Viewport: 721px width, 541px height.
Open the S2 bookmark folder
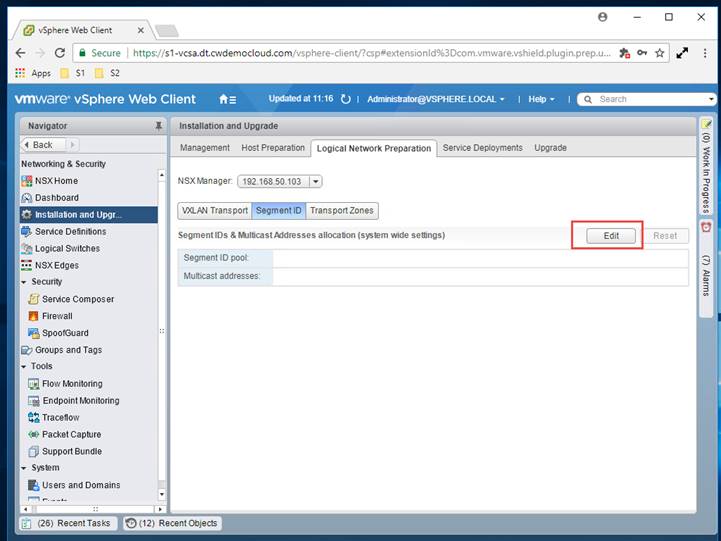pos(108,73)
